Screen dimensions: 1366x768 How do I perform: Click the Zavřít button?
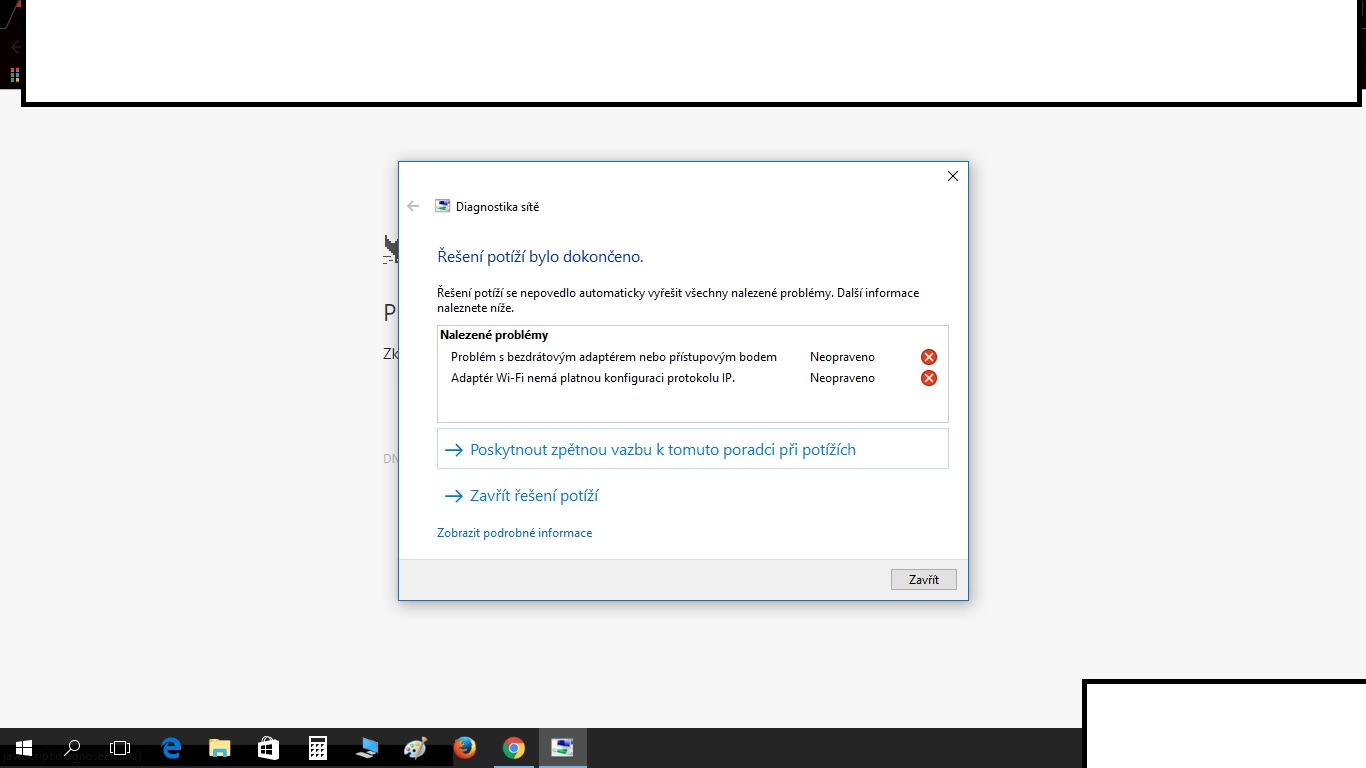pos(923,580)
